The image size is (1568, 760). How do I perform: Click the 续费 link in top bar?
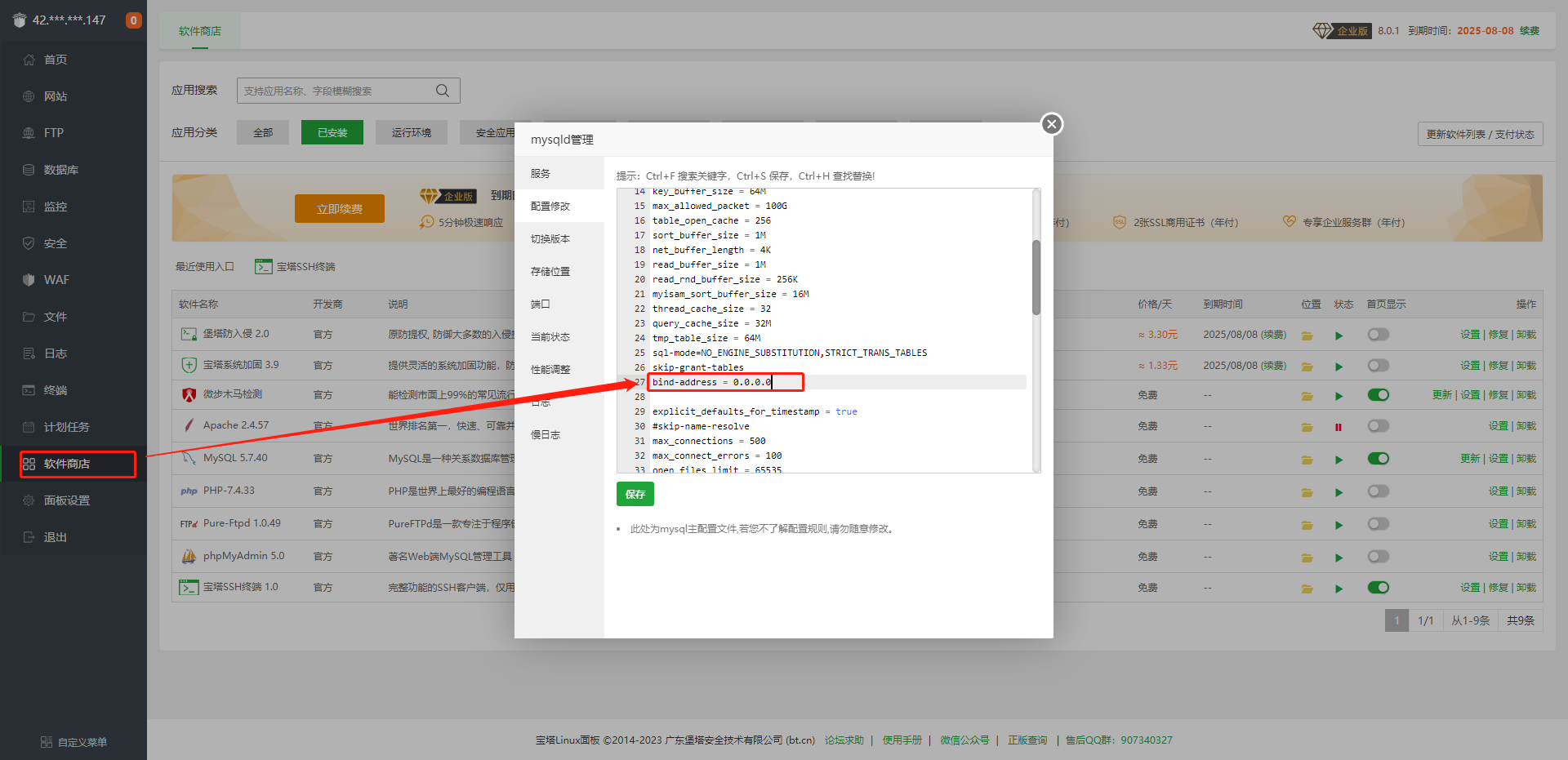[x=1530, y=31]
